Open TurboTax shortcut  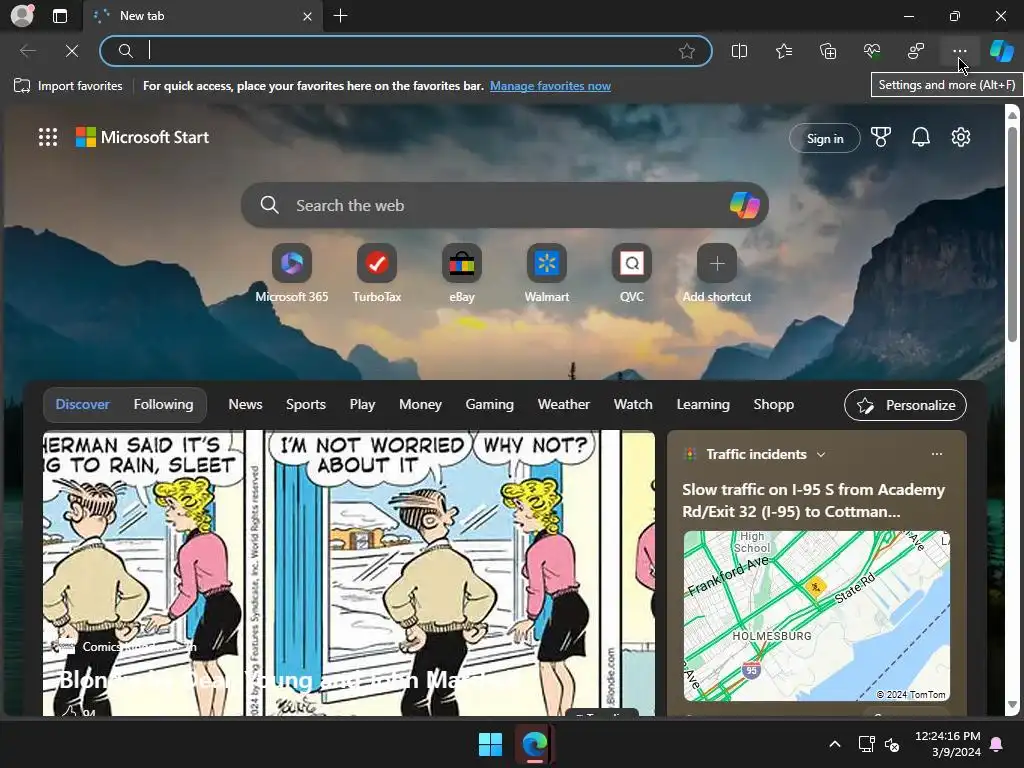[x=377, y=273]
